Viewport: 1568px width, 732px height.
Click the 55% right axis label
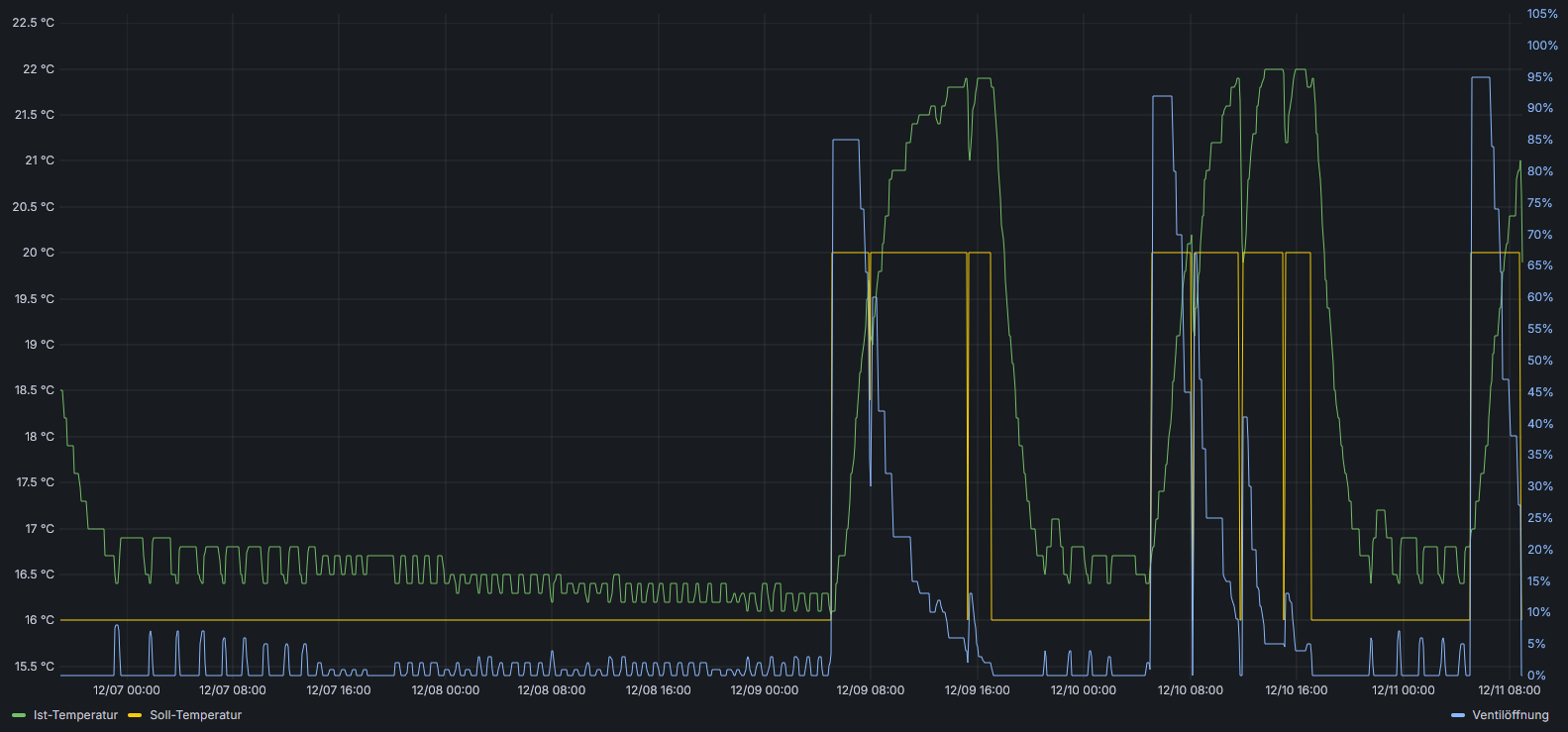1540,329
